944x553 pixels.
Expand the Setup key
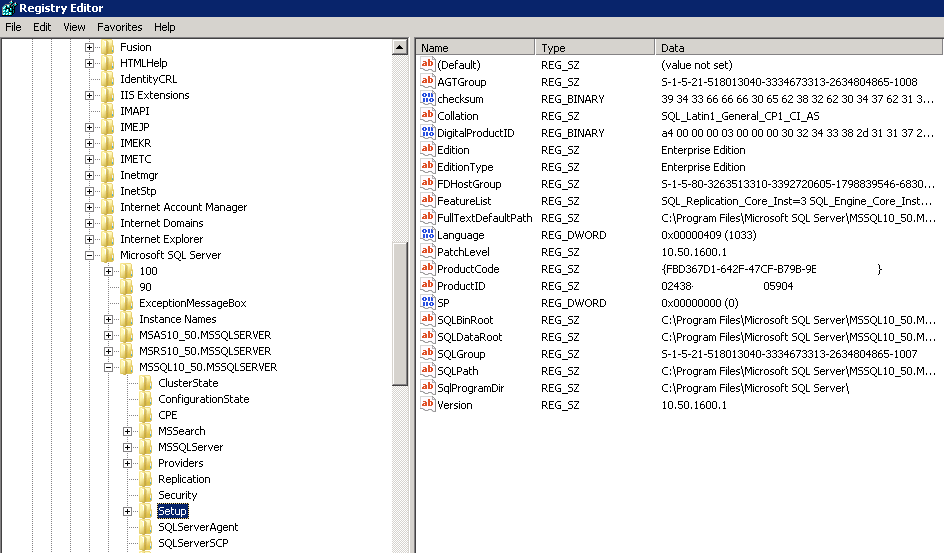pos(128,511)
